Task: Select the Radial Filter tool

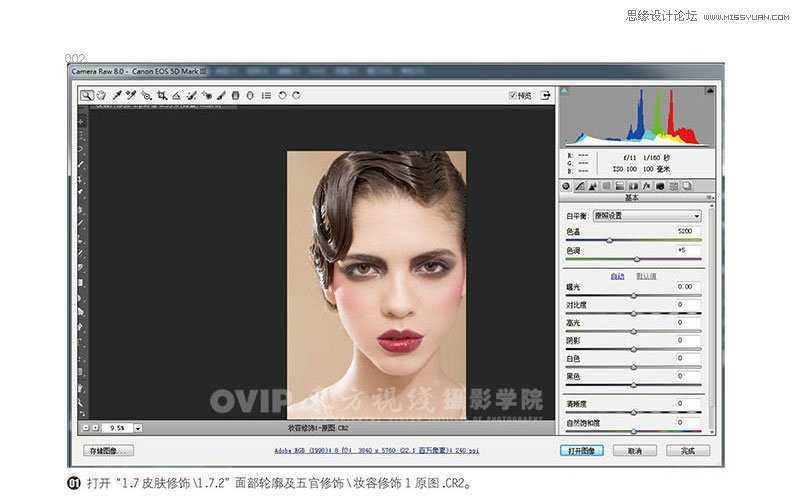Action: [250, 95]
